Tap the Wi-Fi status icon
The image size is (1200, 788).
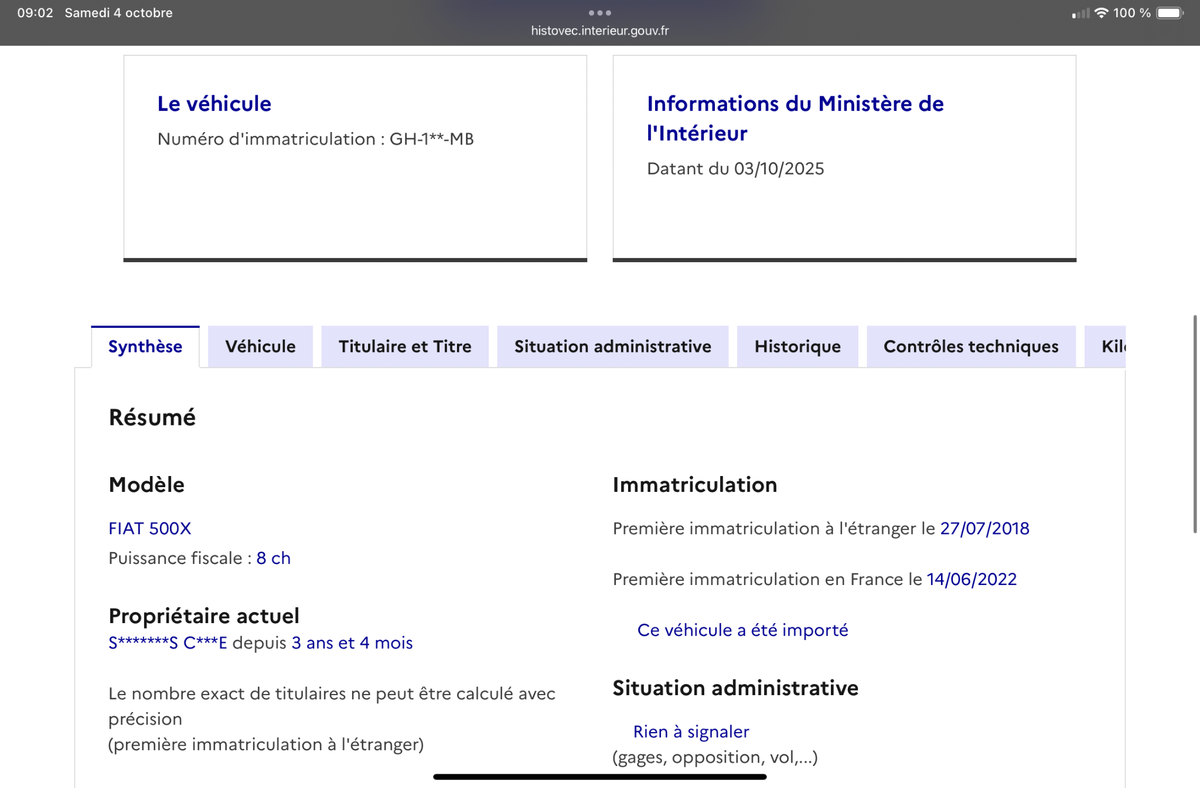pyautogui.click(x=1101, y=13)
